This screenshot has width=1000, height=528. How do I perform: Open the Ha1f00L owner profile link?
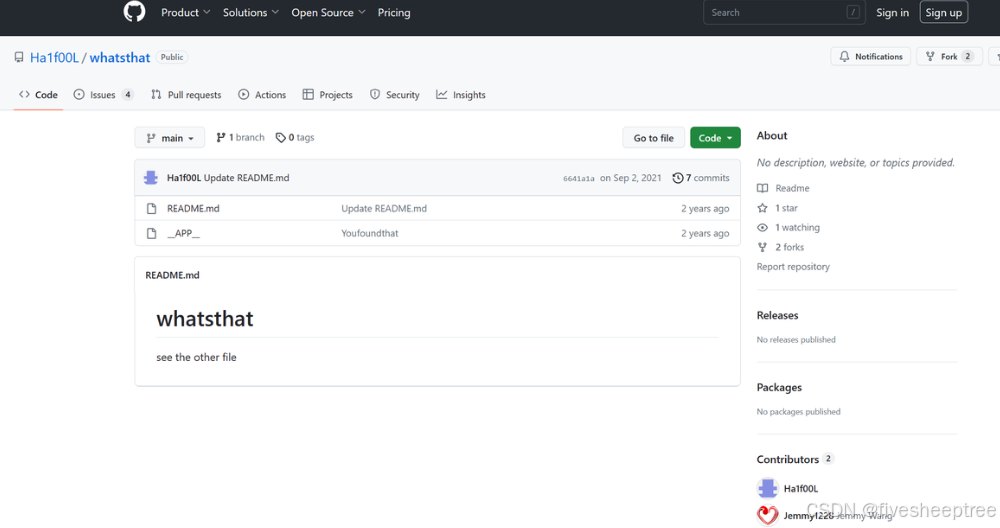[54, 57]
